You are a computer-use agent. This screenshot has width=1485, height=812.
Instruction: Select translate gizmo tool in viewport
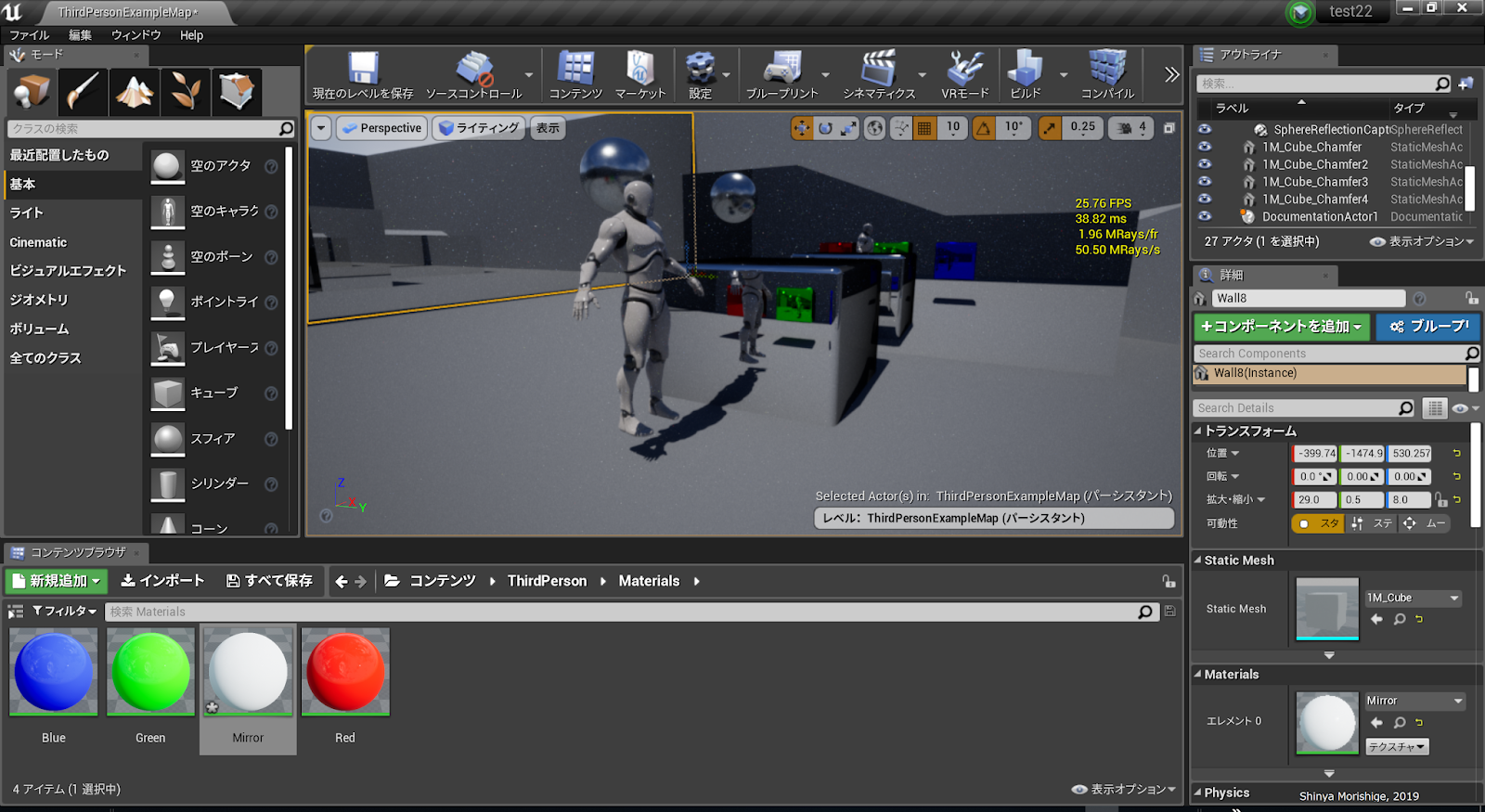[801, 128]
